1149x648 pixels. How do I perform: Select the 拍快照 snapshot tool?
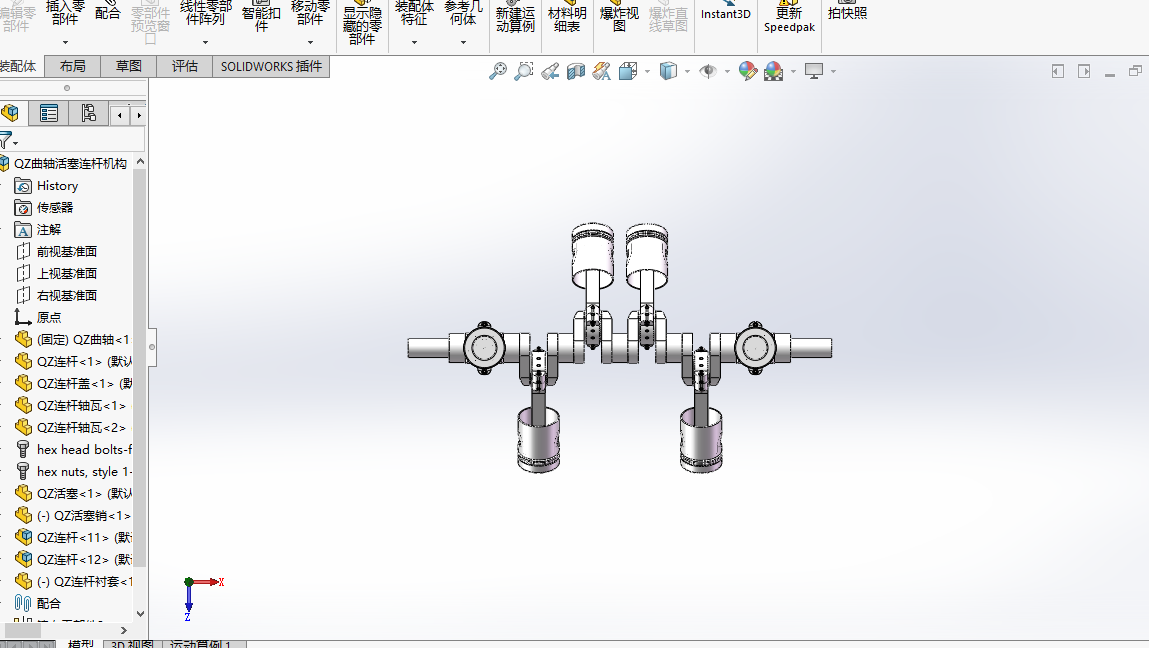(847, 14)
